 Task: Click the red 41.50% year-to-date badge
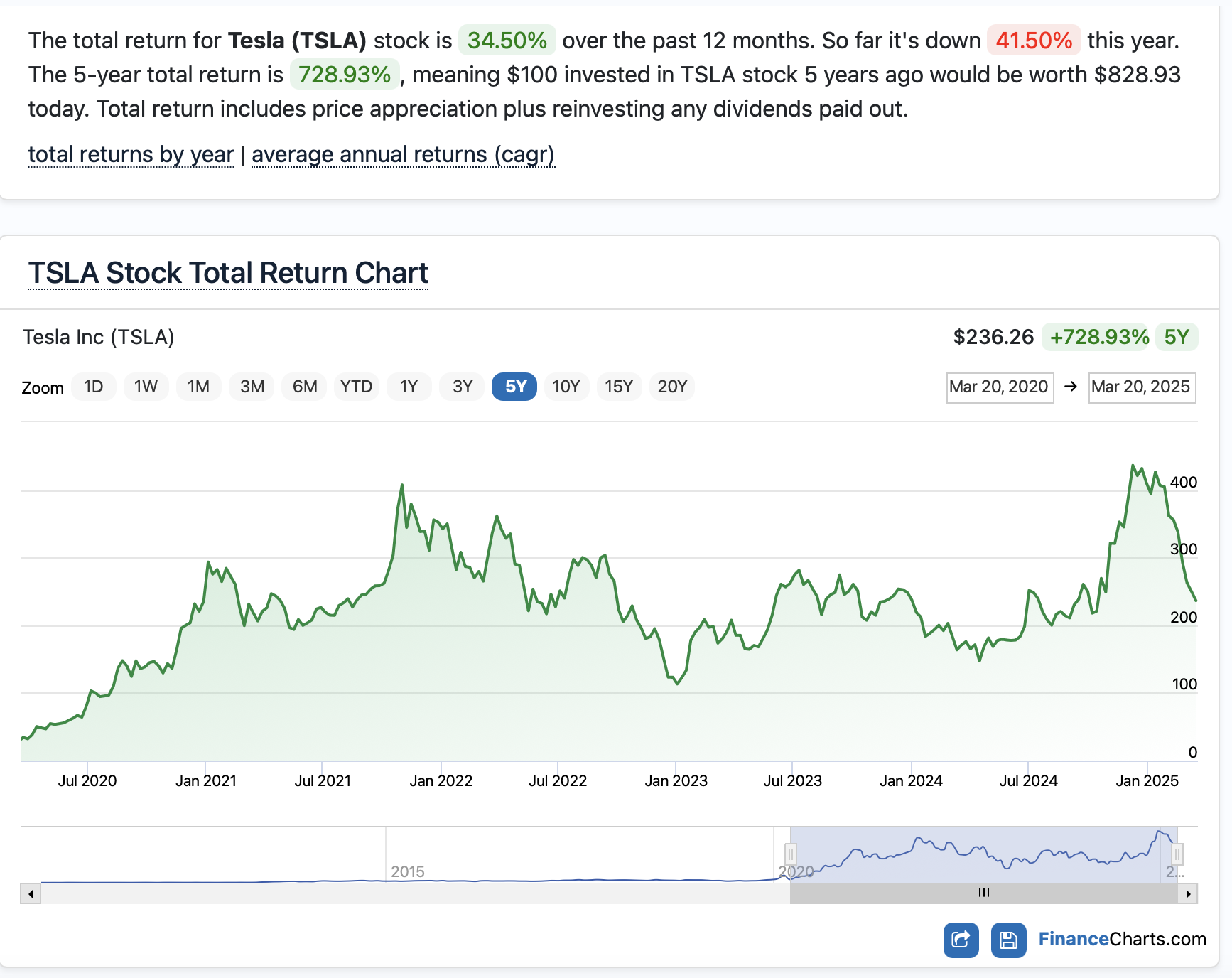1034,41
